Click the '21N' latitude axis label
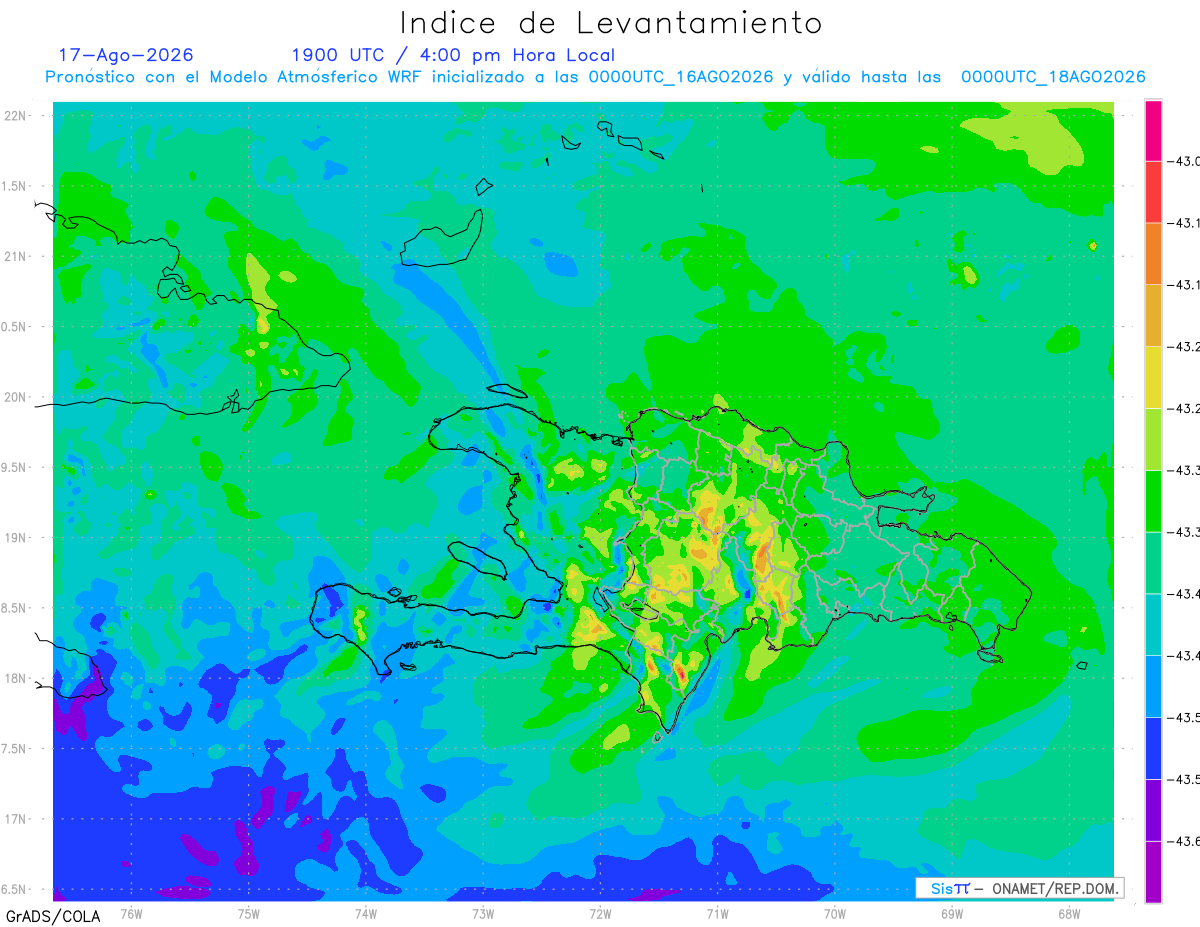1200x927 pixels. [16, 257]
